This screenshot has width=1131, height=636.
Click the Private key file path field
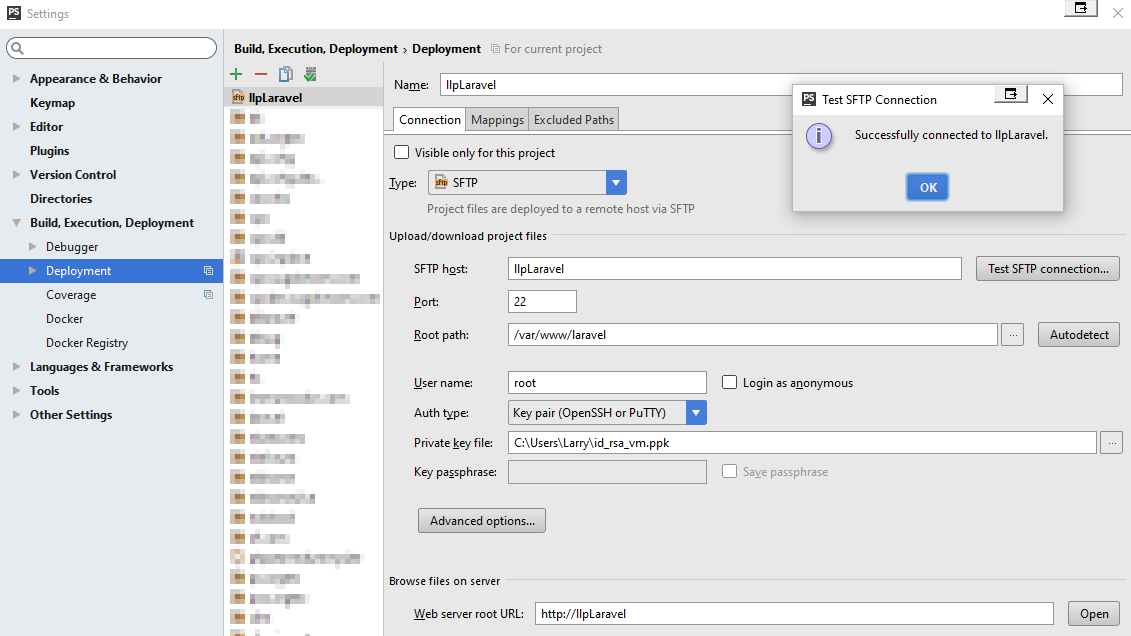click(802, 443)
